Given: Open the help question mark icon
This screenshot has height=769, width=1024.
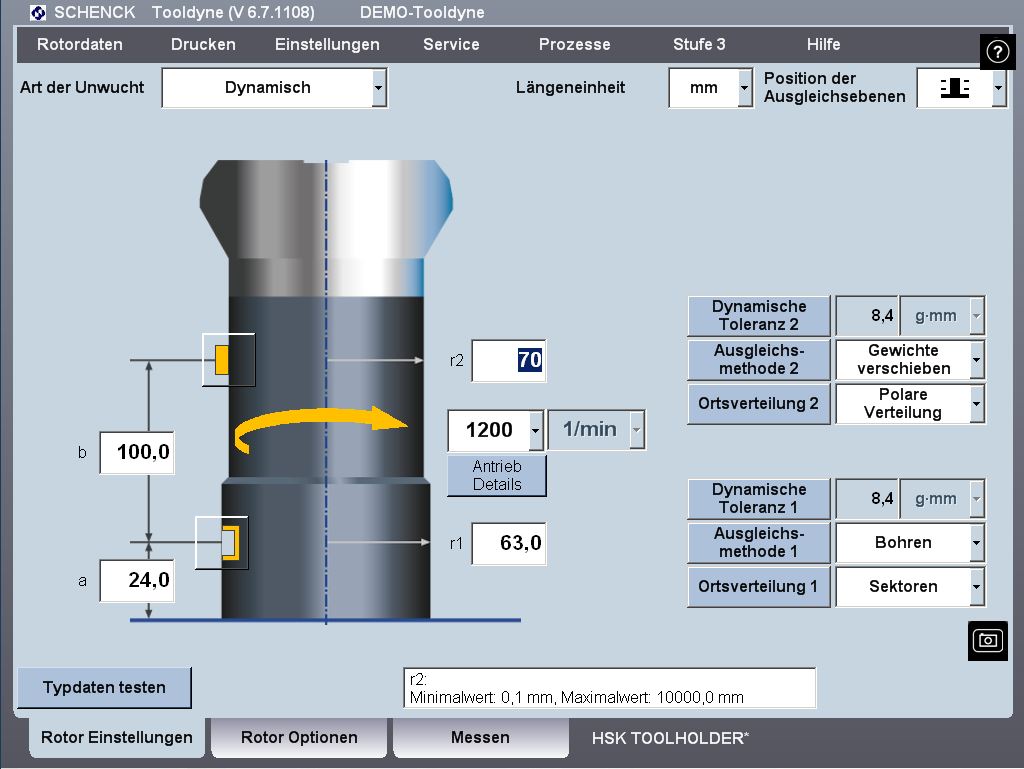Looking at the screenshot, I should [x=997, y=51].
